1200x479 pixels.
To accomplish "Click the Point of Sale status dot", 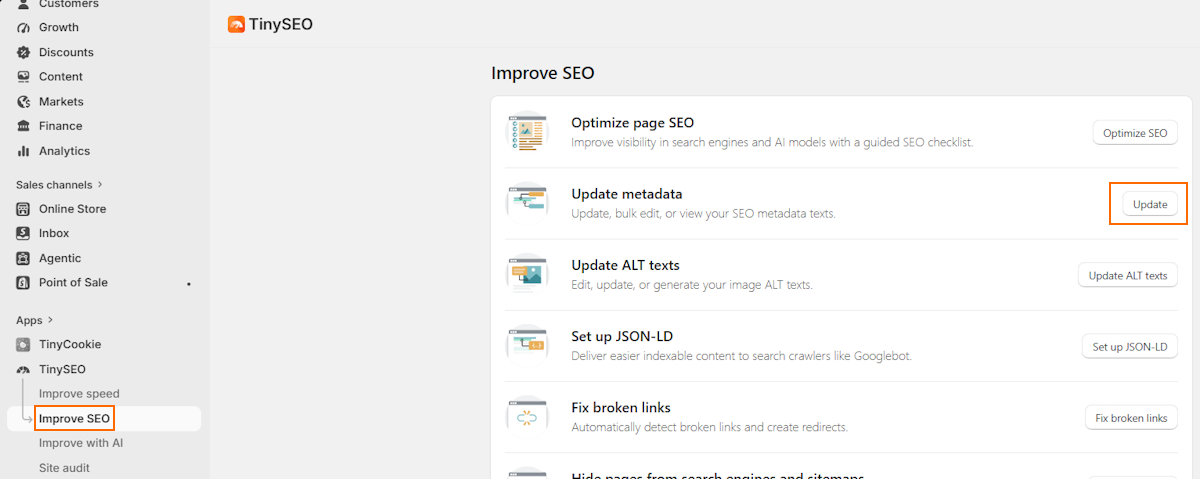I will coord(189,284).
